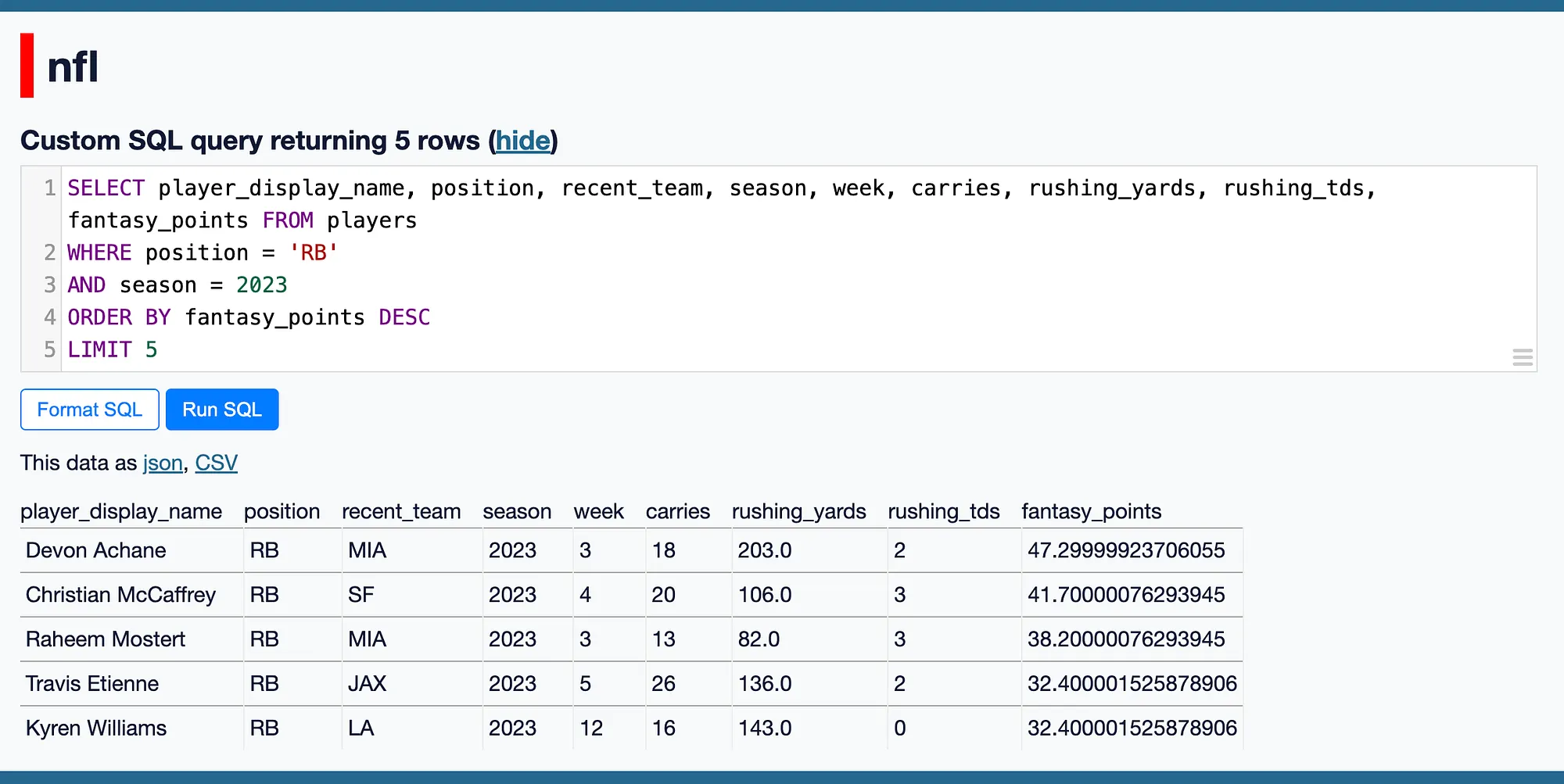
Task: Open the CSV export link
Action: coord(217,463)
